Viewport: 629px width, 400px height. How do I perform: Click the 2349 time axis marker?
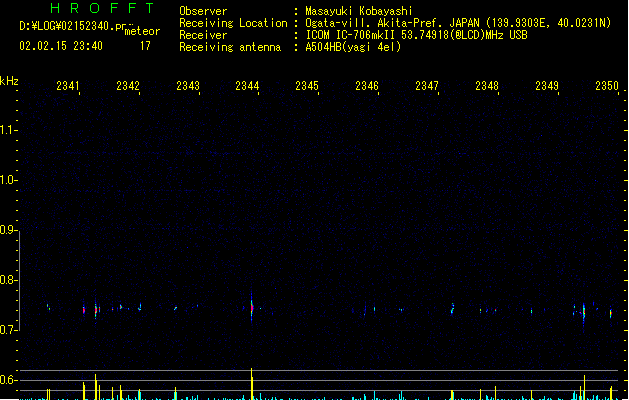[x=547, y=86]
